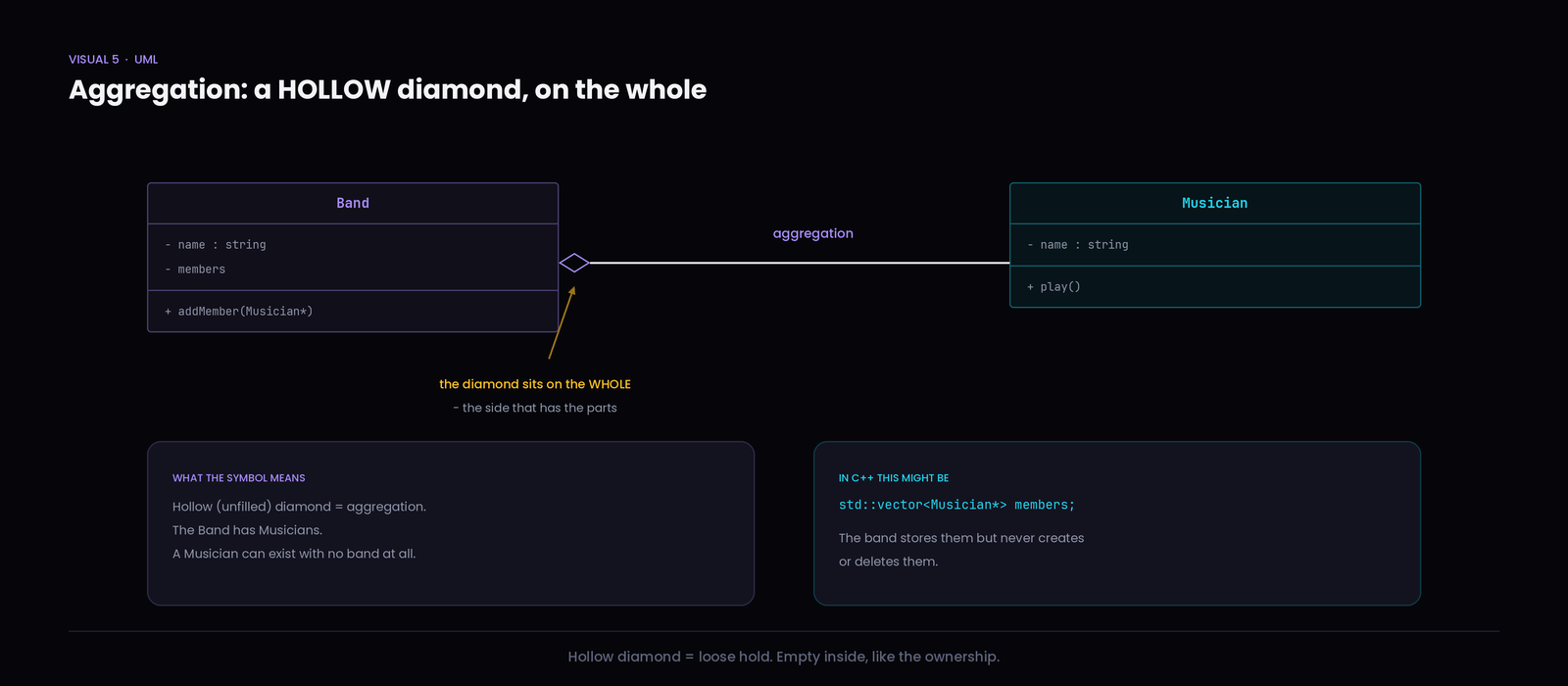1568x686 pixels.
Task: Click the hollow diamond aggregation symbol
Action: click(574, 263)
